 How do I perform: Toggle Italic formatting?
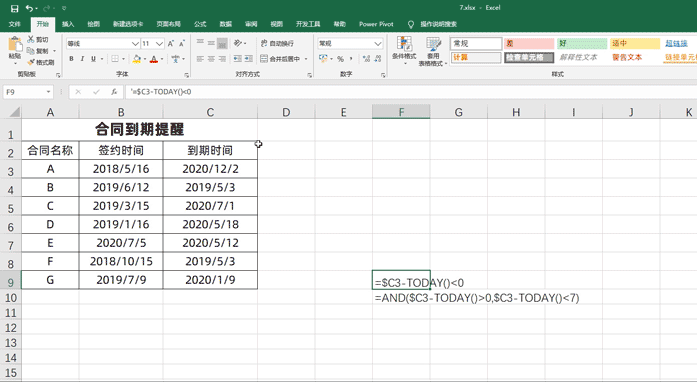point(82,59)
